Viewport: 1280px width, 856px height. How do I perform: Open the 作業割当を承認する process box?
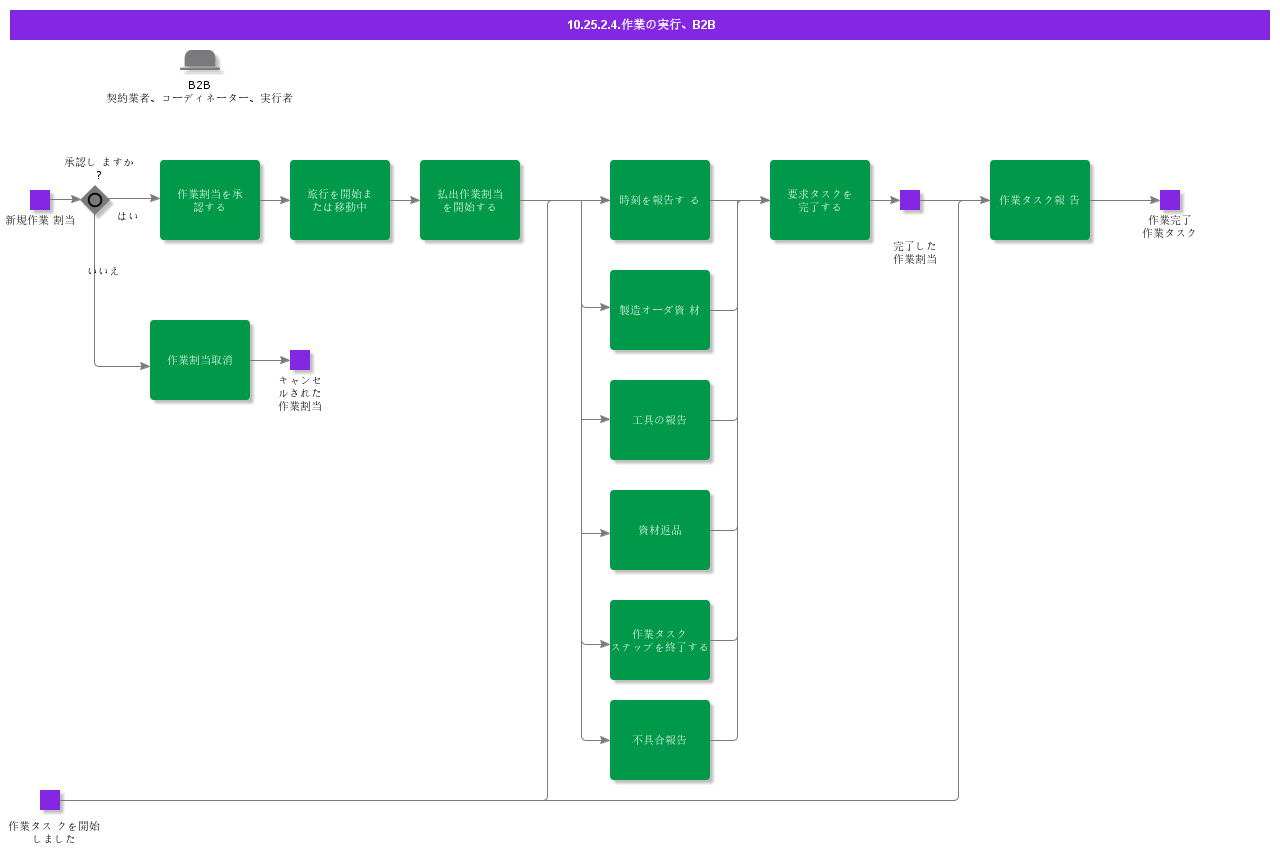(210, 200)
